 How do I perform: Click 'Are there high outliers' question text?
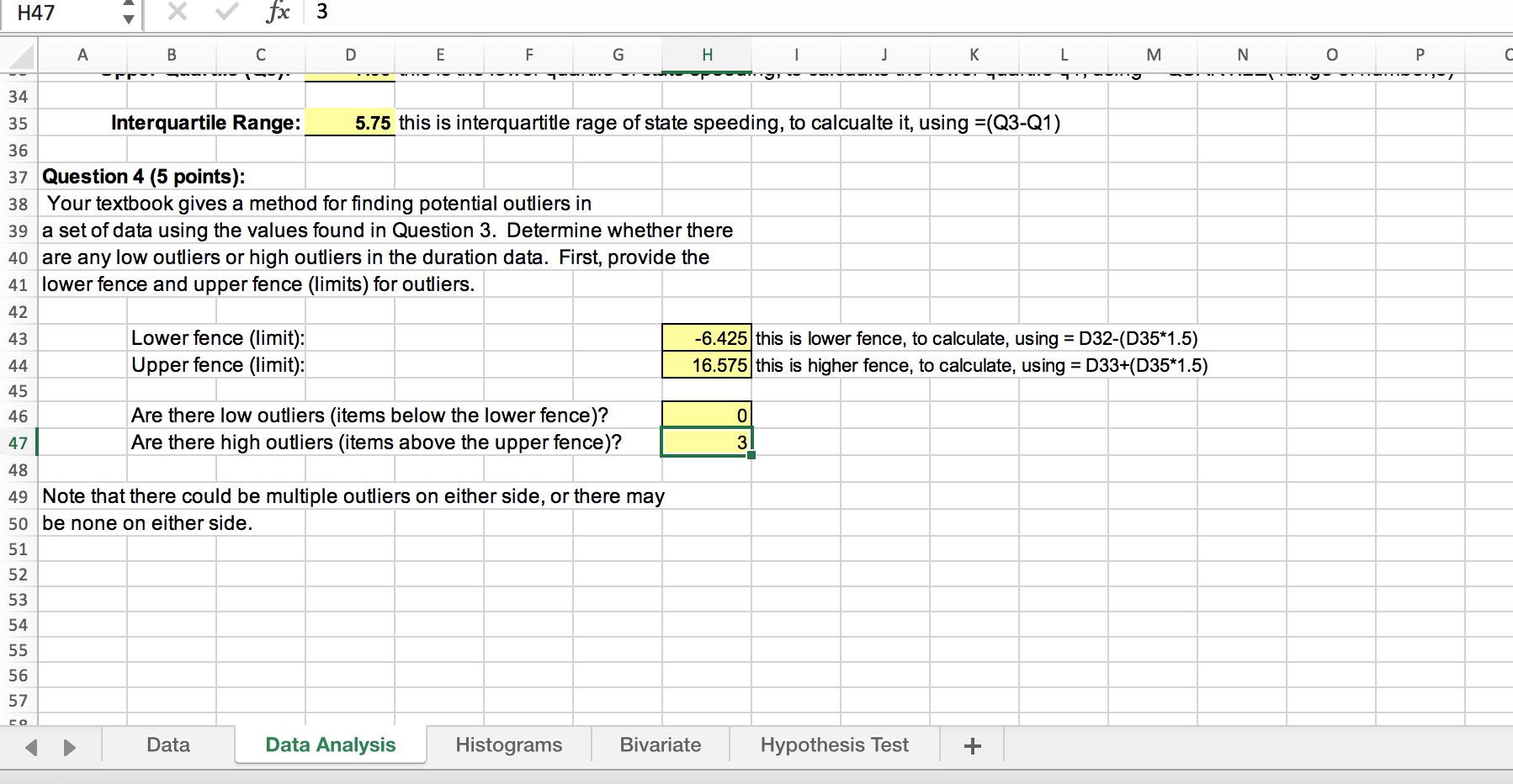(x=376, y=442)
